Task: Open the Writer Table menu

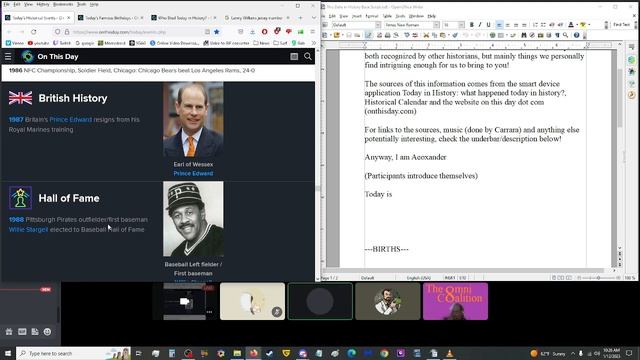Action: point(387,16)
